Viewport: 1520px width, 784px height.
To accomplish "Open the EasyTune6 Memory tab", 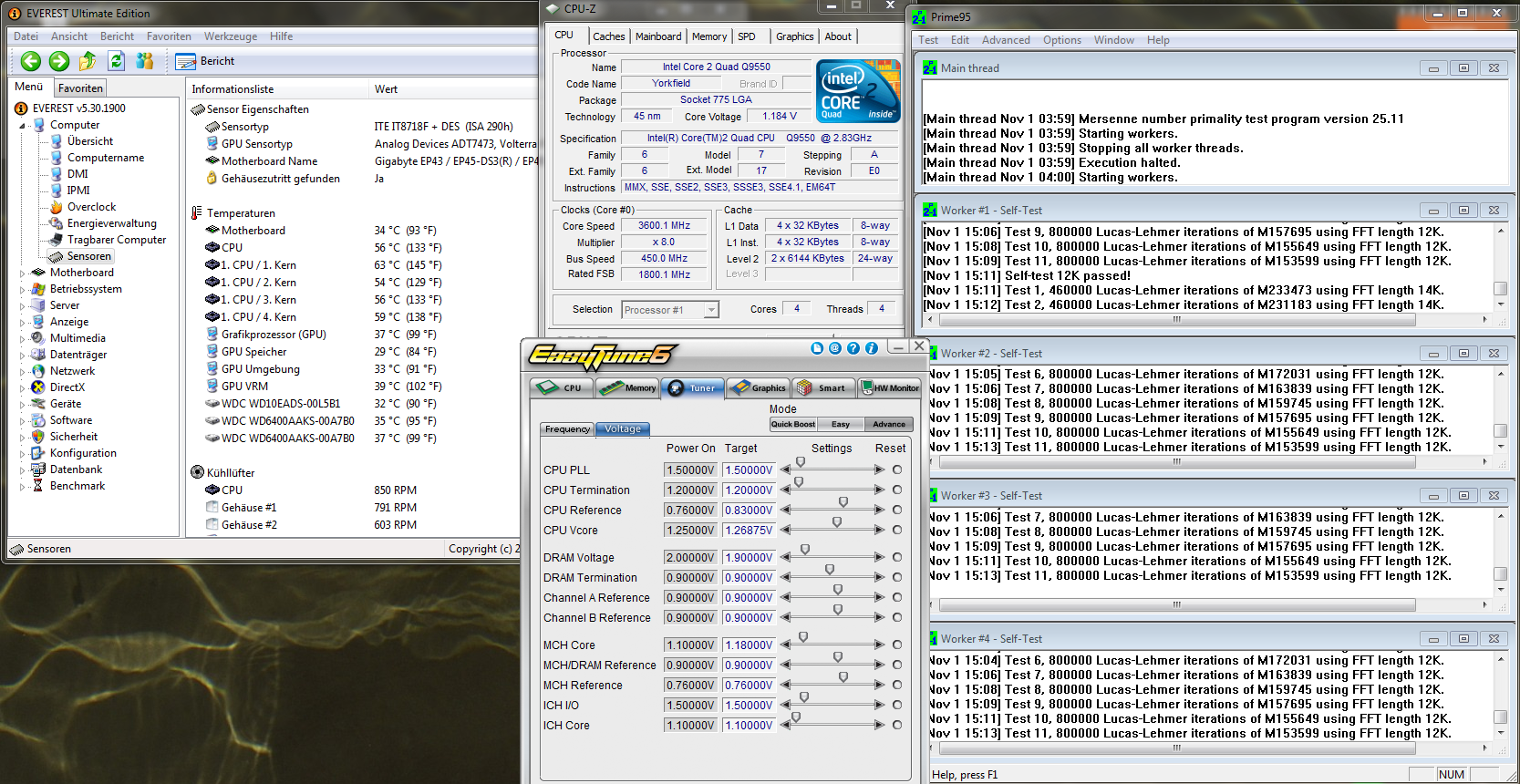I will [x=627, y=387].
